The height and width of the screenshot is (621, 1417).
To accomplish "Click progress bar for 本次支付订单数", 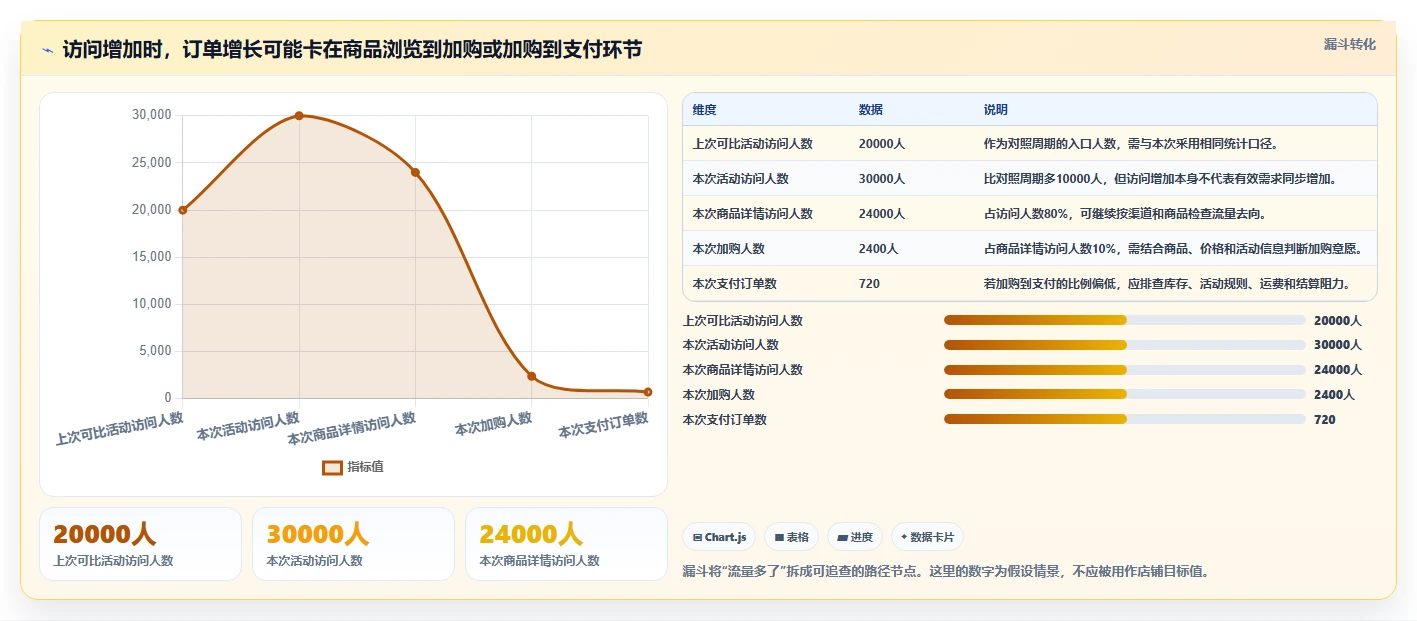I will (1125, 419).
